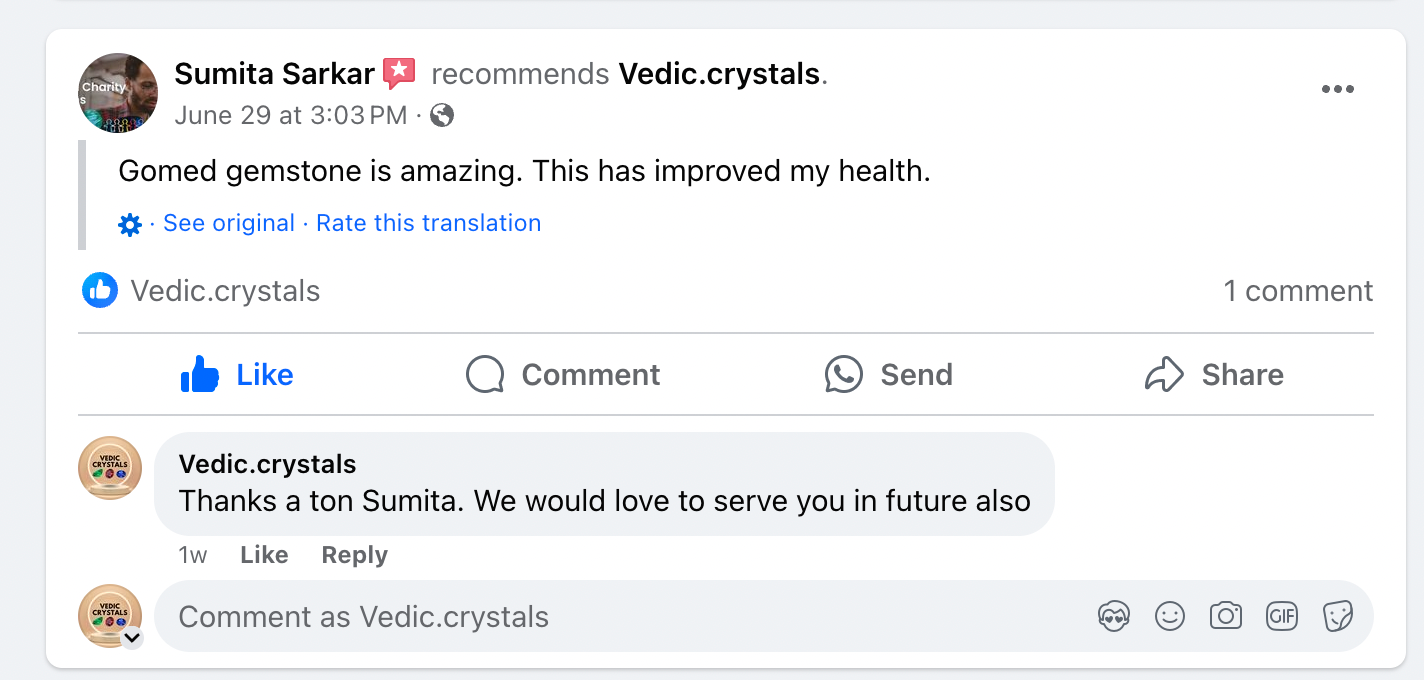Open the three-dot post options menu

[x=1337, y=89]
